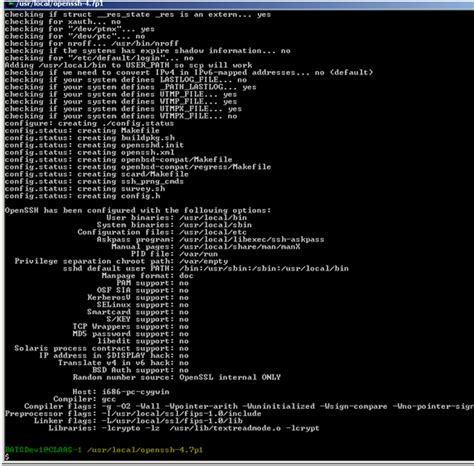
Task: Click the 'creating opensshd.init' line
Action: pos(94,145)
